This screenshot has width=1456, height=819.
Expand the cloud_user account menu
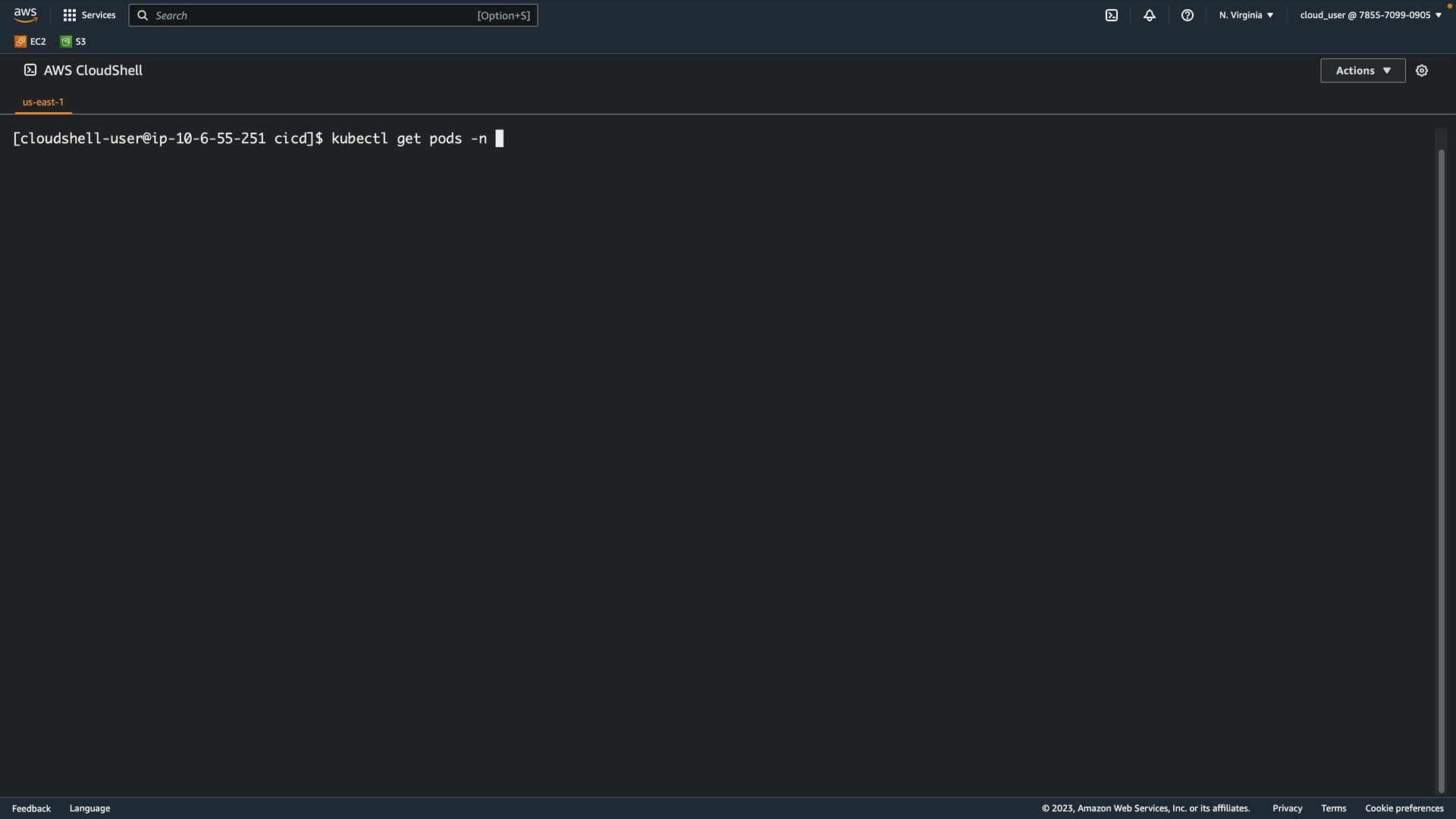[x=1370, y=15]
